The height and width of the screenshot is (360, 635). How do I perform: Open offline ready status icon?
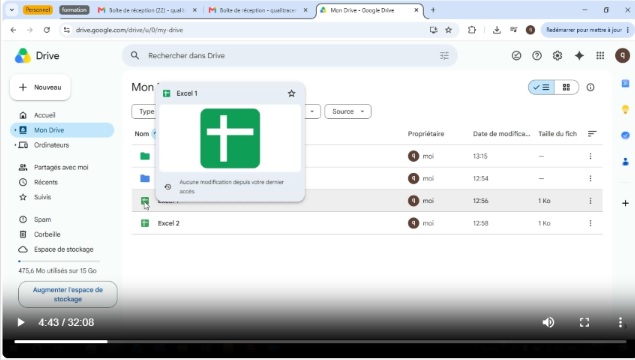click(516, 55)
